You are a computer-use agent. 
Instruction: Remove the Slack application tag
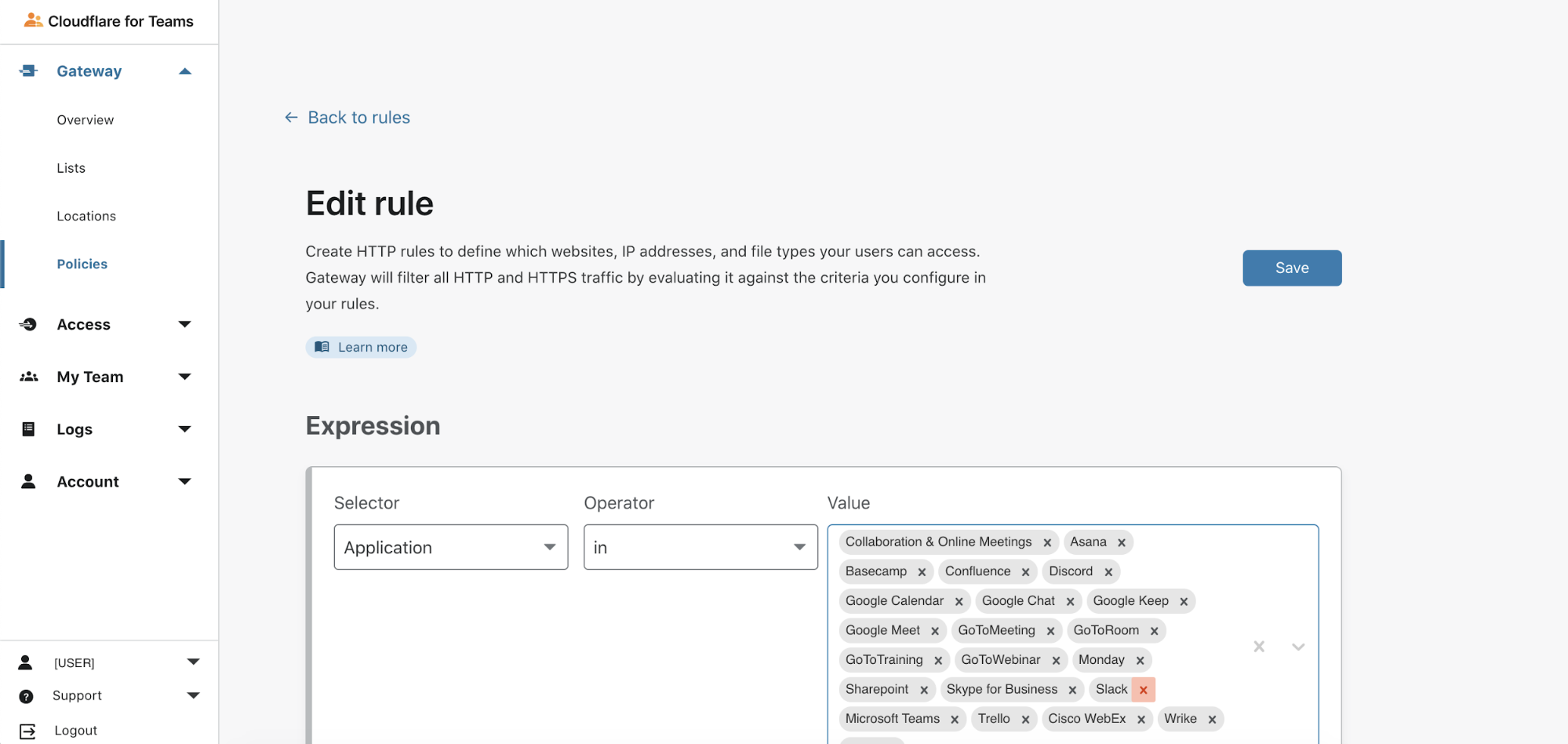(1144, 690)
